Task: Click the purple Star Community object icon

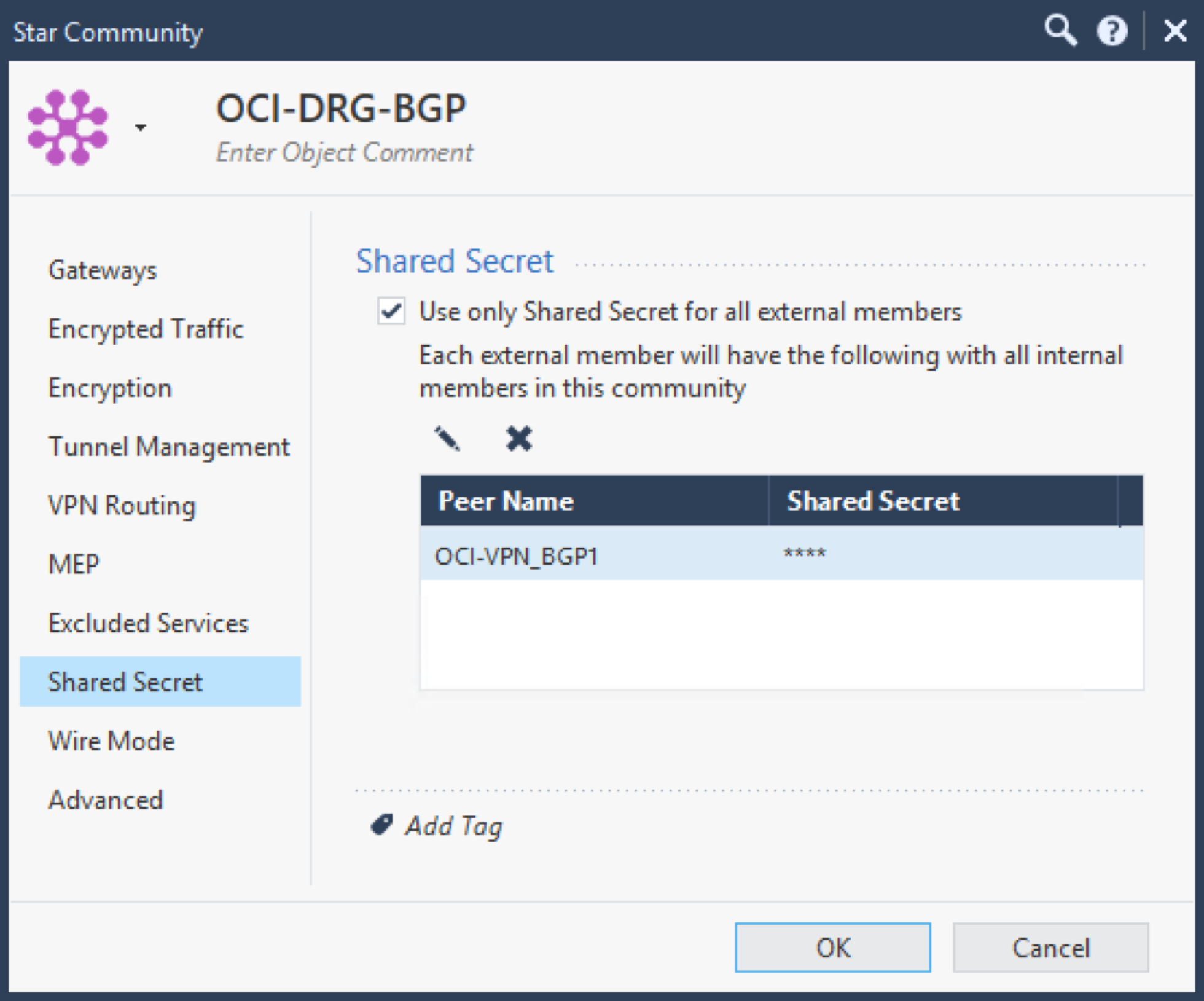Action: tap(68, 127)
